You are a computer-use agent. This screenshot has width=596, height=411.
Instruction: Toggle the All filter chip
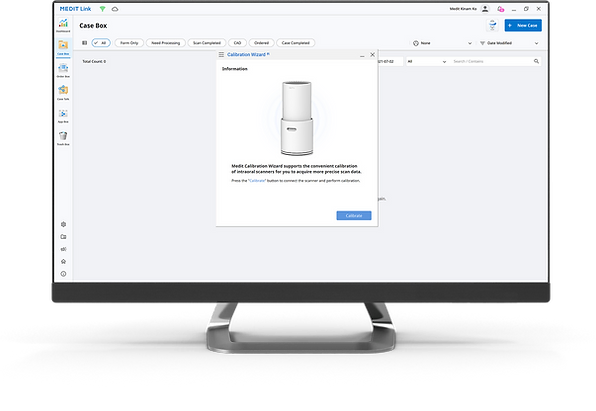pos(101,43)
